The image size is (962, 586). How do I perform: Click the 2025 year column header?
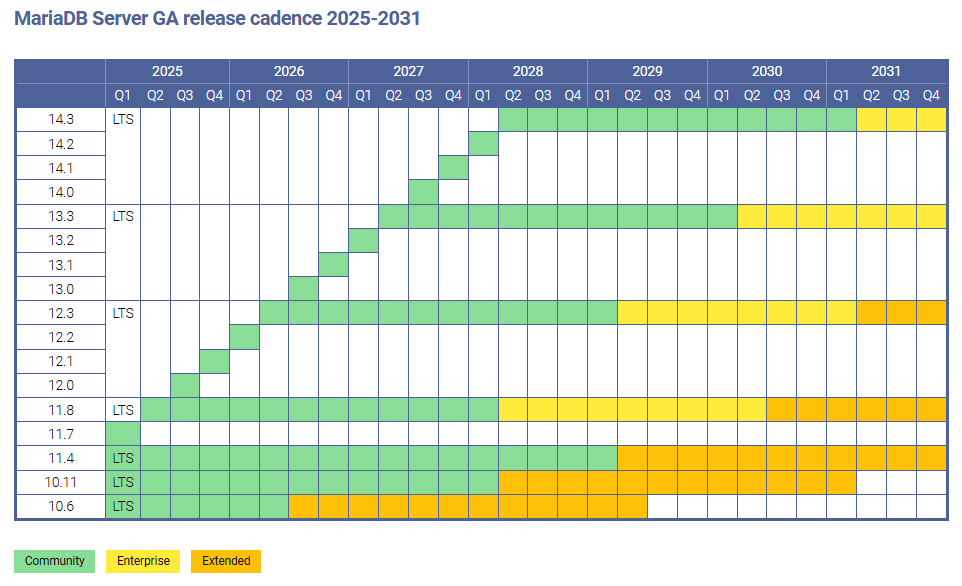tap(167, 71)
